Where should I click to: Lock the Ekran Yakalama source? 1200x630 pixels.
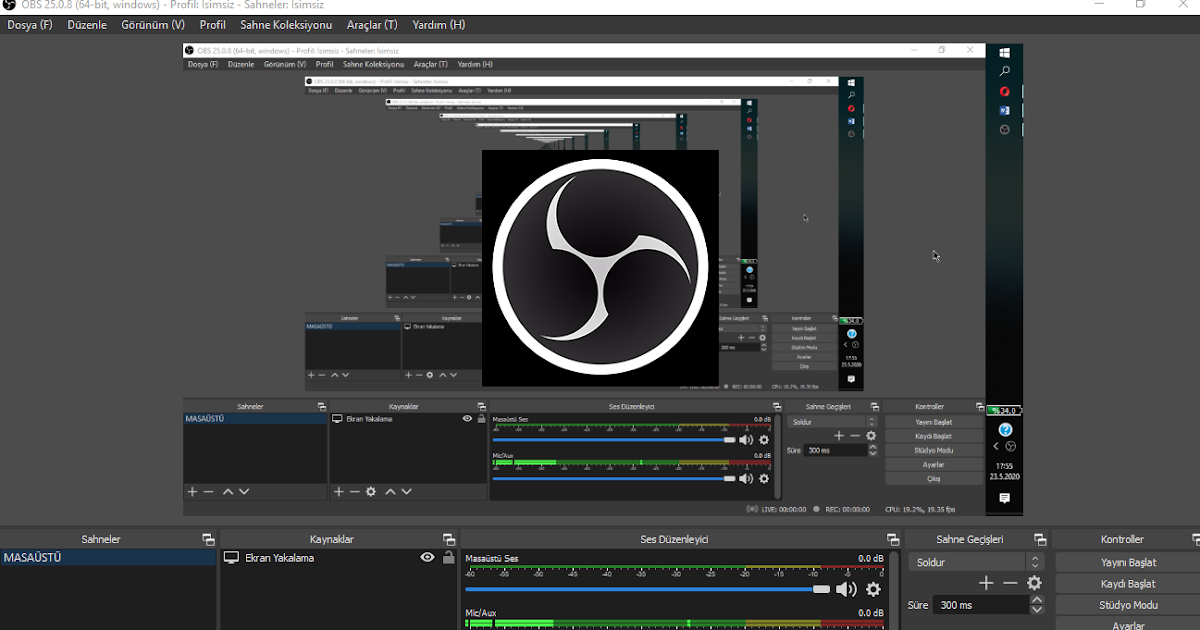(448, 558)
